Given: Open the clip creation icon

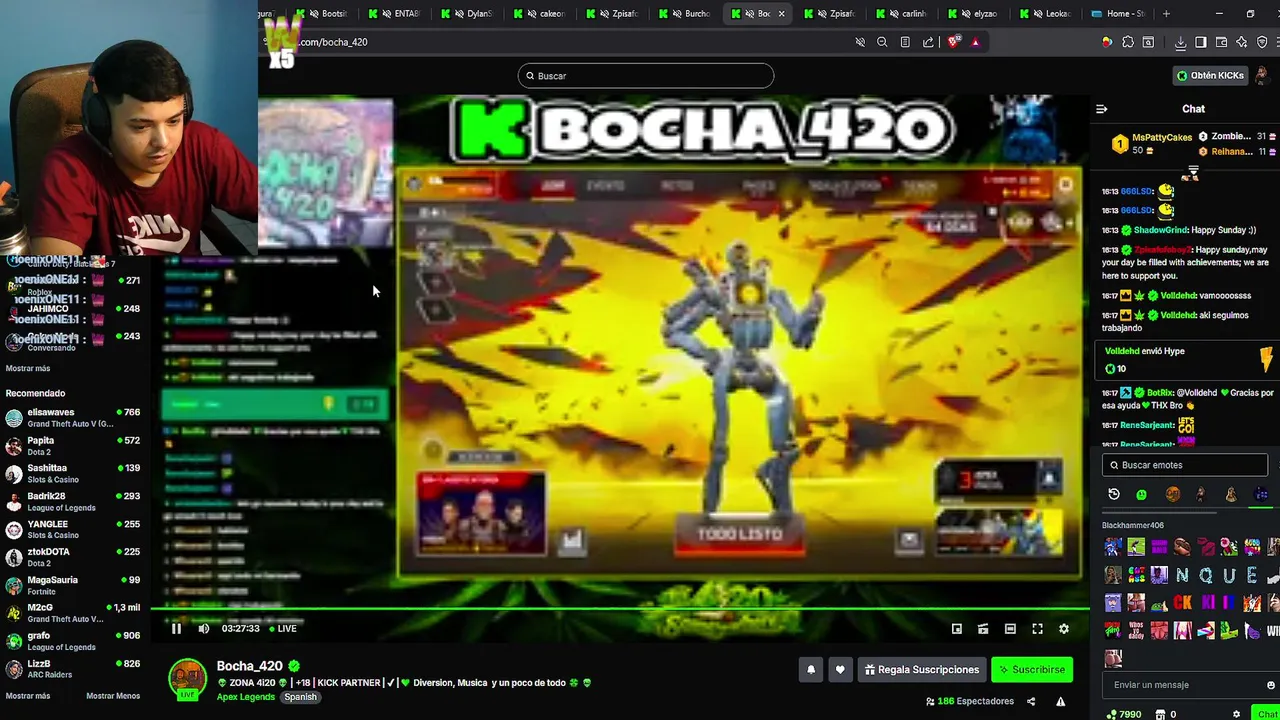Looking at the screenshot, I should (x=983, y=629).
